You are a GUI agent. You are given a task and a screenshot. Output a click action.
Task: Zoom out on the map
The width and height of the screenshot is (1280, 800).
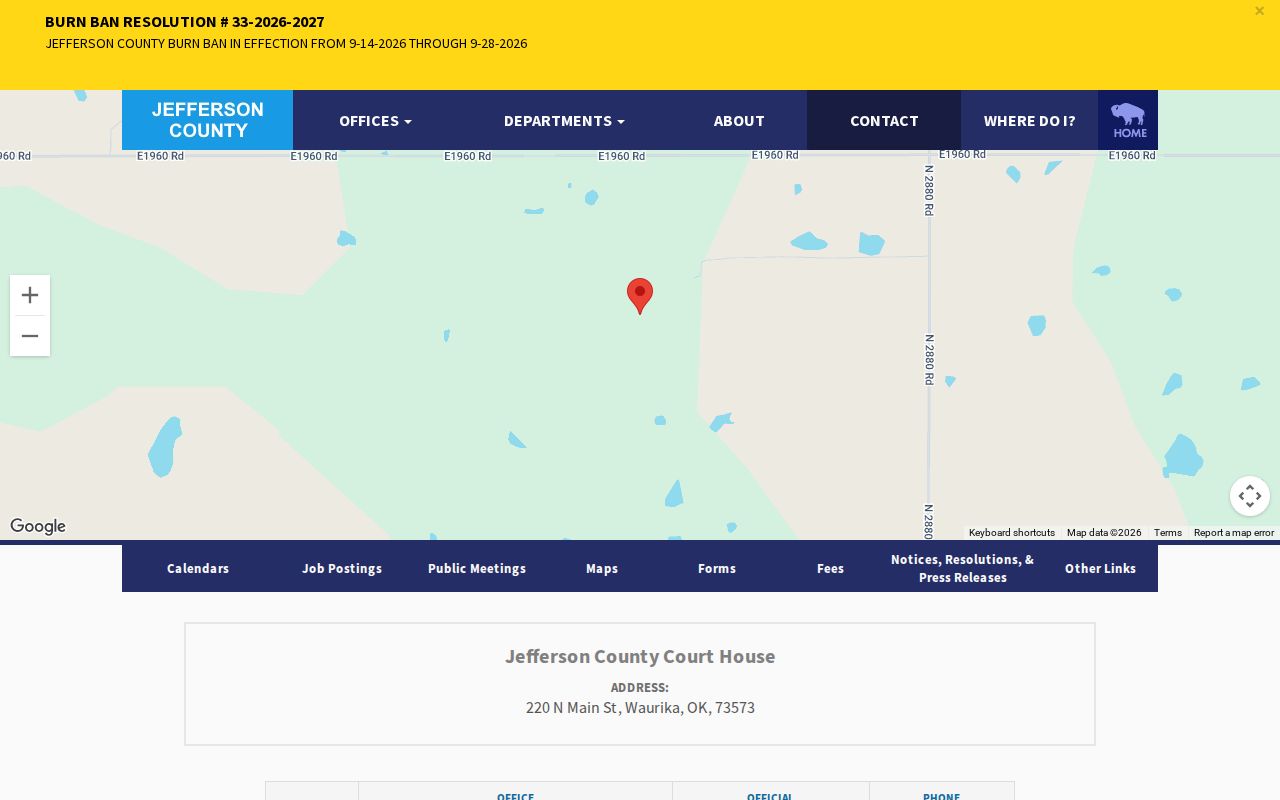[x=30, y=336]
